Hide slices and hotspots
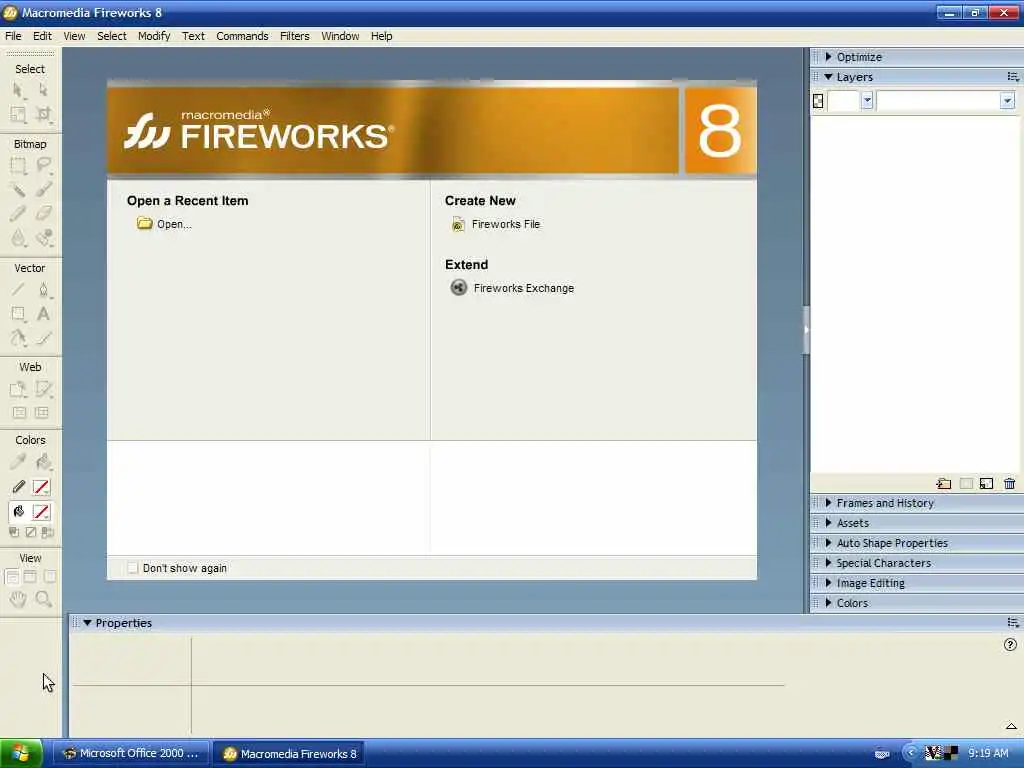 [19, 413]
